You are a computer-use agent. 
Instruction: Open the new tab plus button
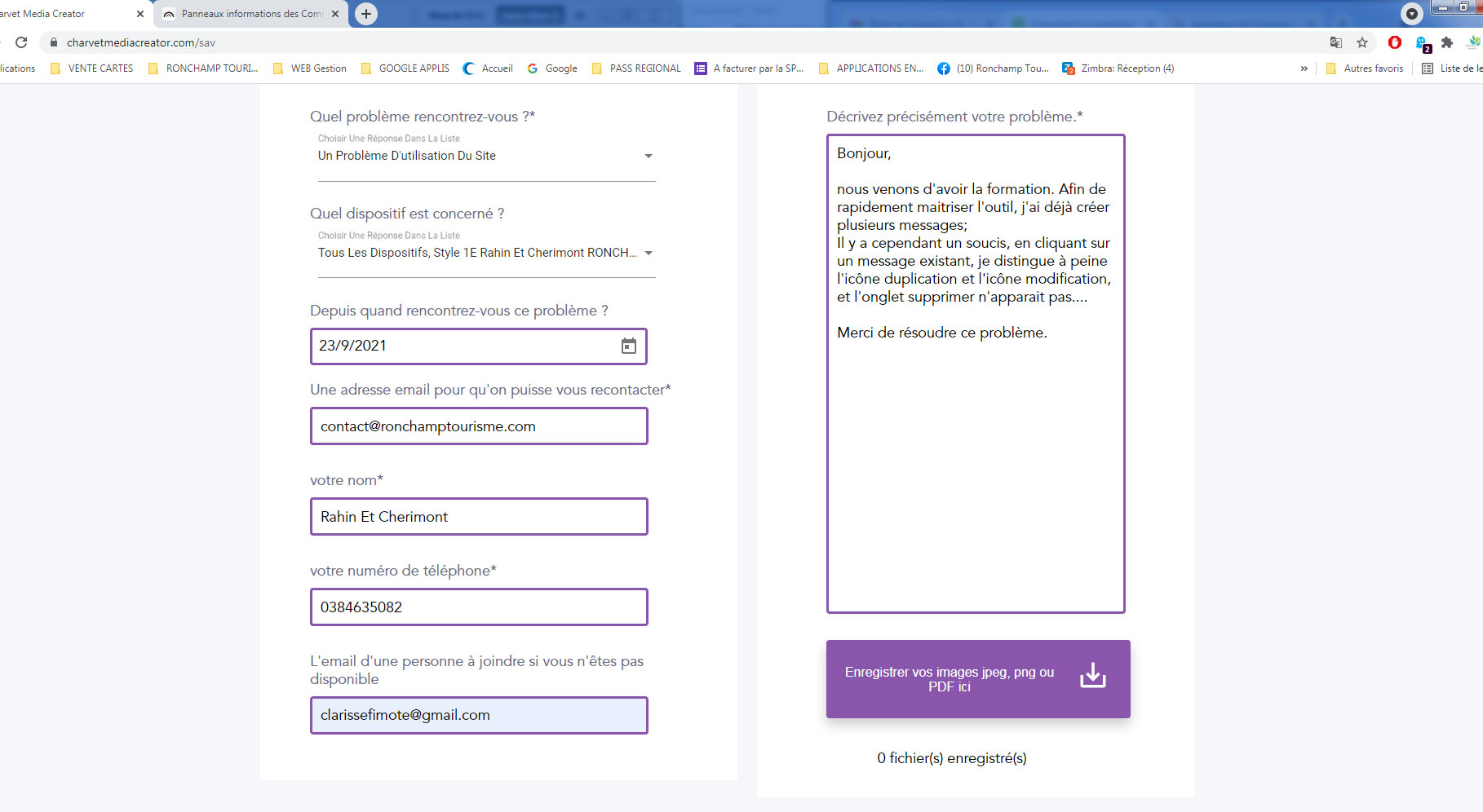366,14
